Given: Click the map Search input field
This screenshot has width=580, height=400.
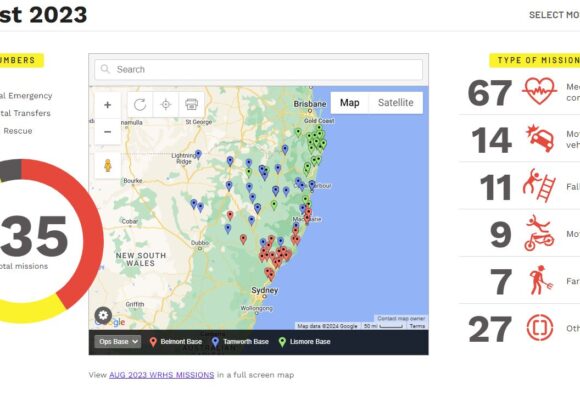Looking at the screenshot, I should coord(258,70).
